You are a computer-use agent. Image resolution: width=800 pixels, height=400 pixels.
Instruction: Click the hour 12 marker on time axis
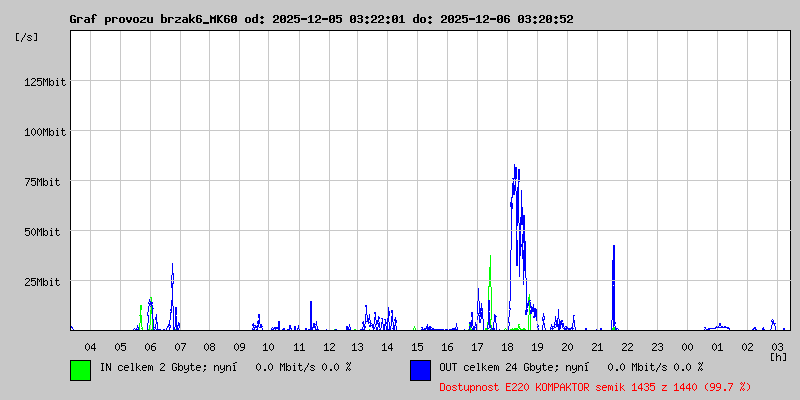coord(329,347)
